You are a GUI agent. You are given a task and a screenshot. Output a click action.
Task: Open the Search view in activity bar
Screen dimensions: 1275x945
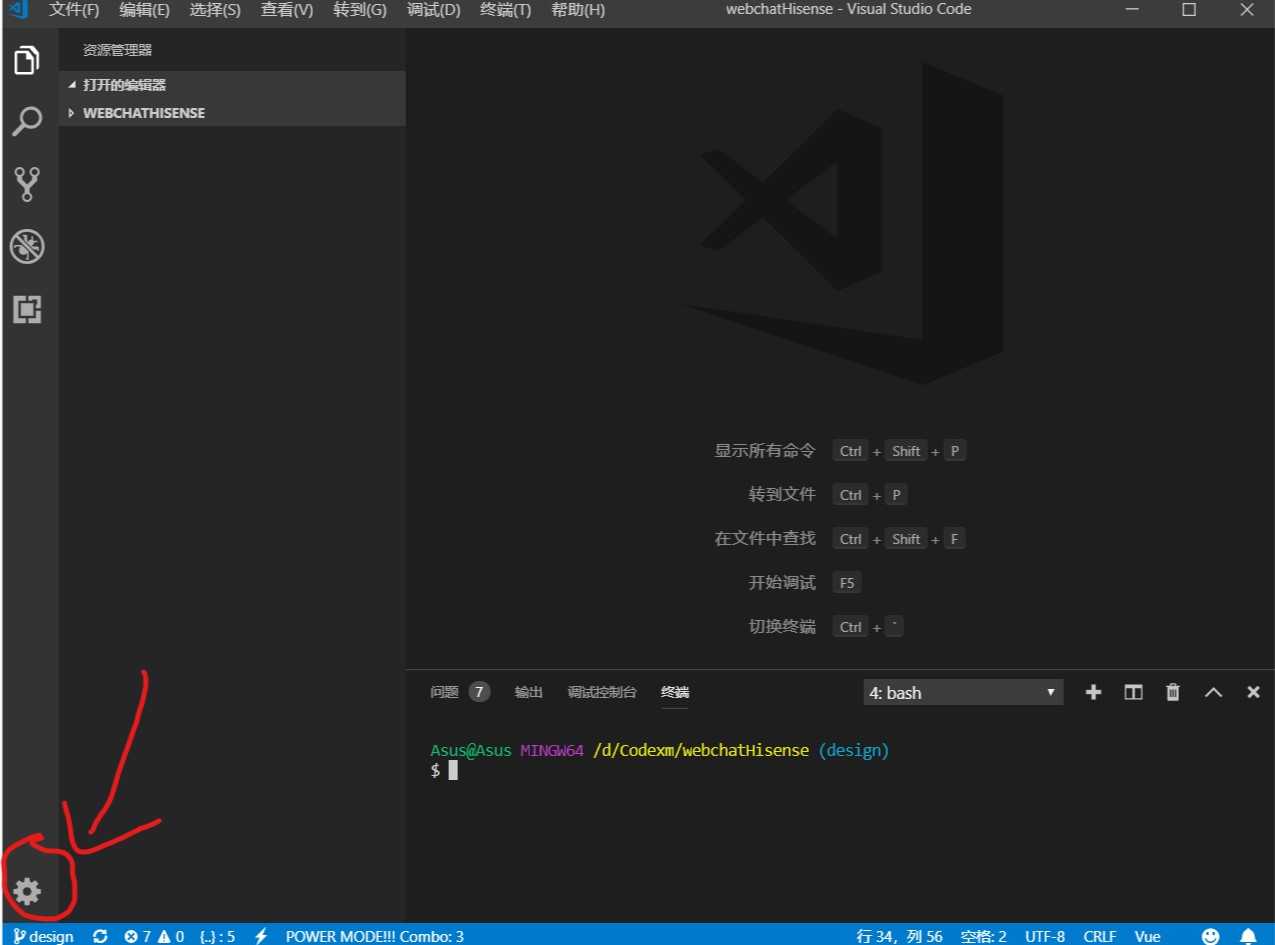coord(27,122)
